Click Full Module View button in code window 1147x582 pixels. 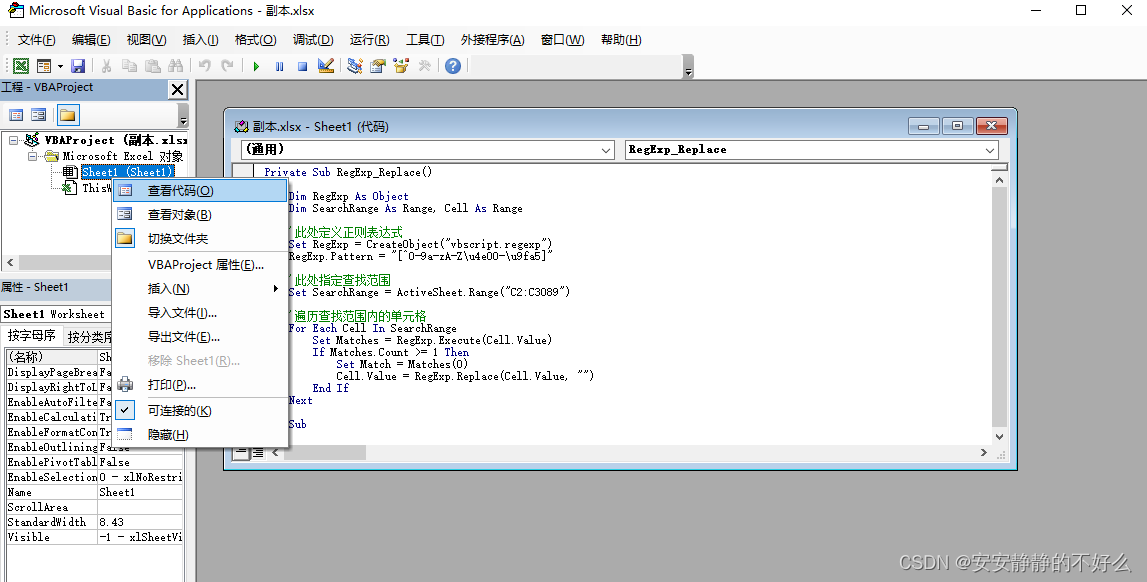(258, 453)
